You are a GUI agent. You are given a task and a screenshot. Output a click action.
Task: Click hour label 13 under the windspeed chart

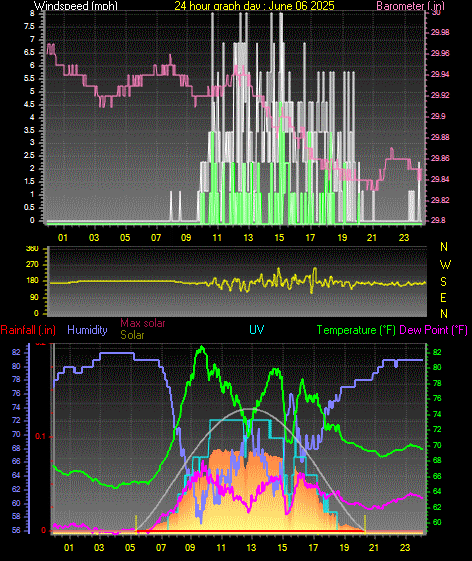[x=248, y=238]
